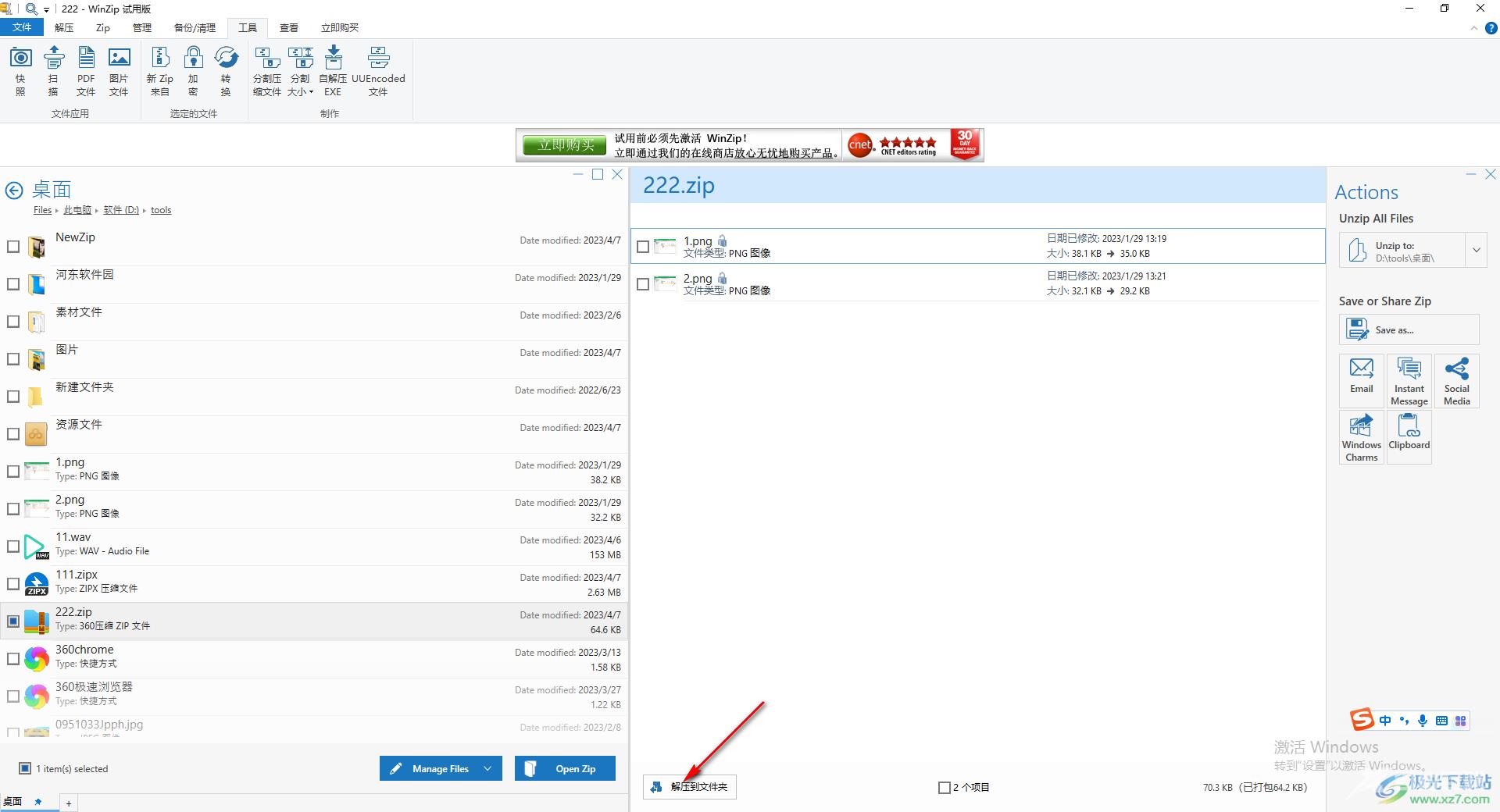Open the 文件 menu tab

(x=22, y=27)
